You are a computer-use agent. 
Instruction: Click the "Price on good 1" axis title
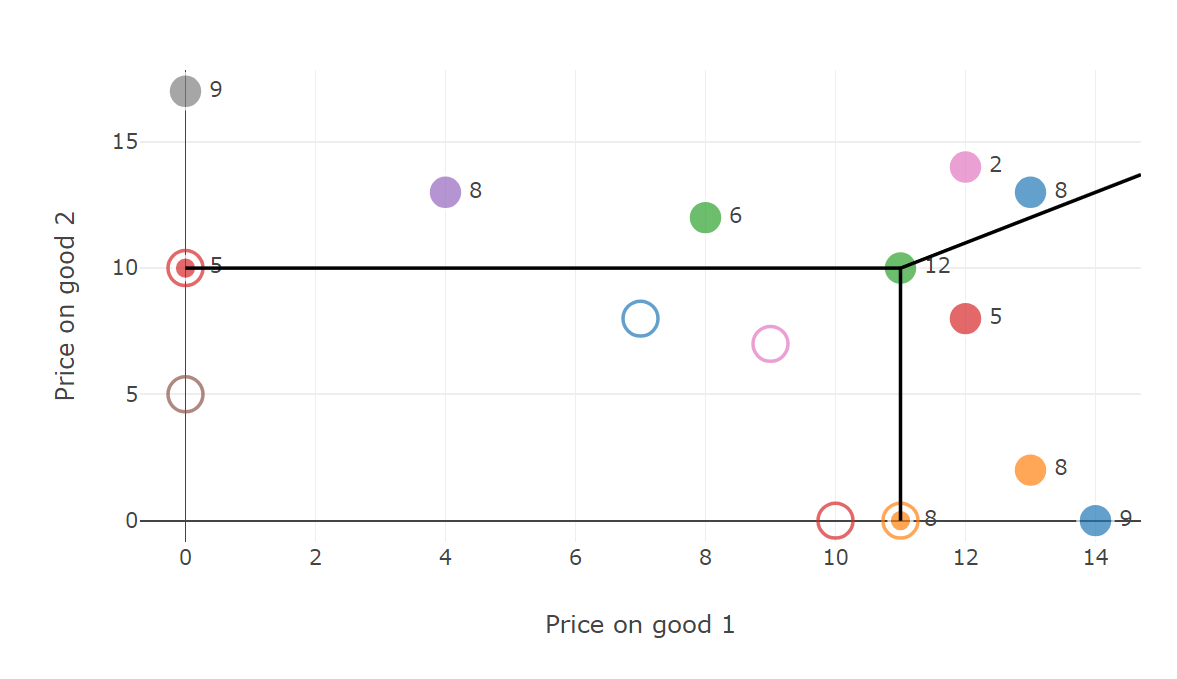[x=640, y=625]
